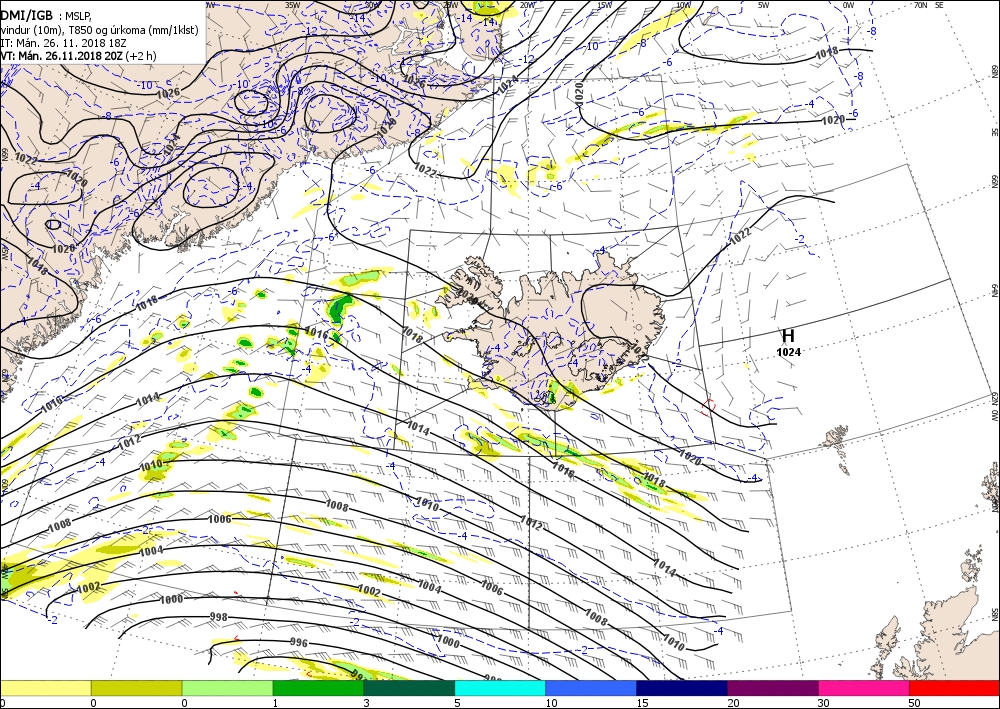
Task: Choose the navy legend color swatch
Action: point(682,688)
